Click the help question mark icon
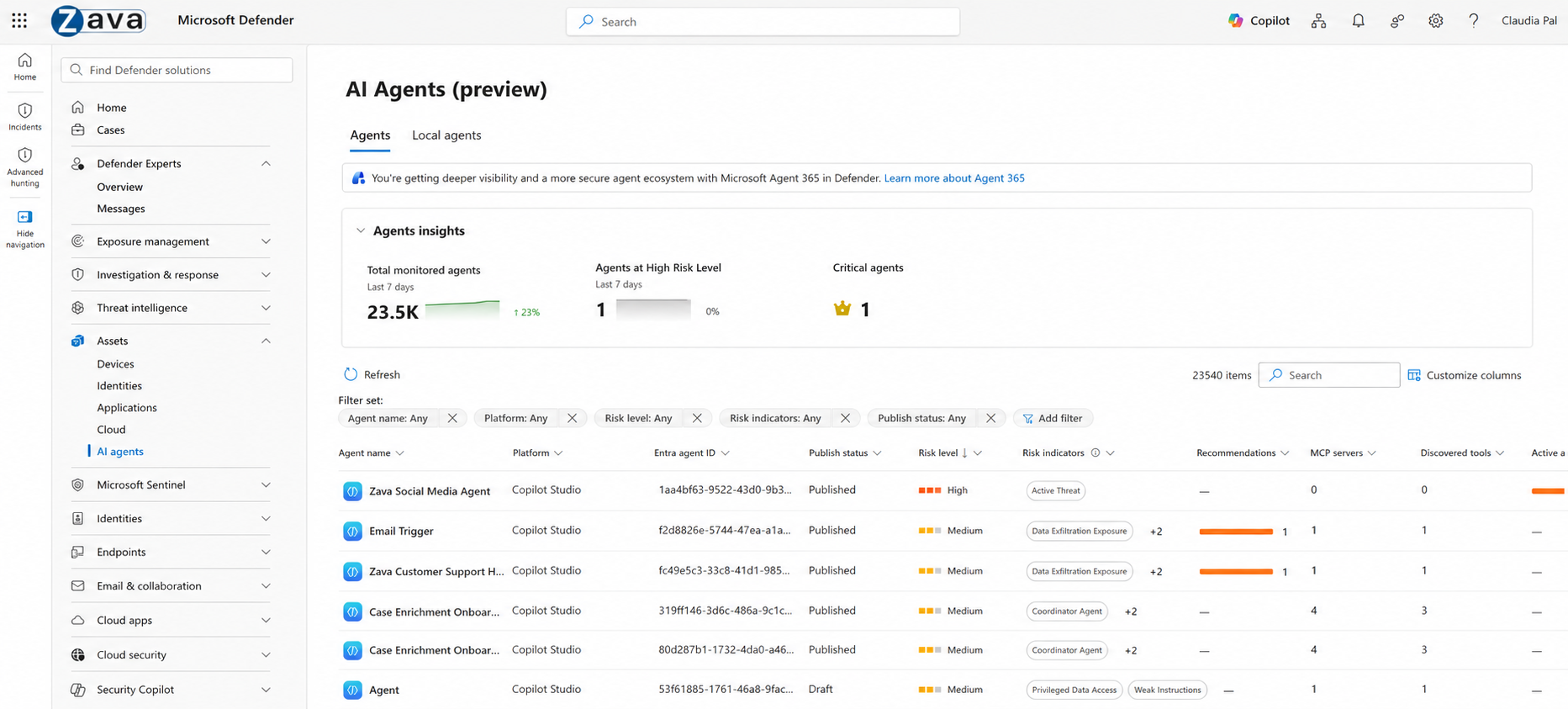1568x709 pixels. [x=1473, y=21]
